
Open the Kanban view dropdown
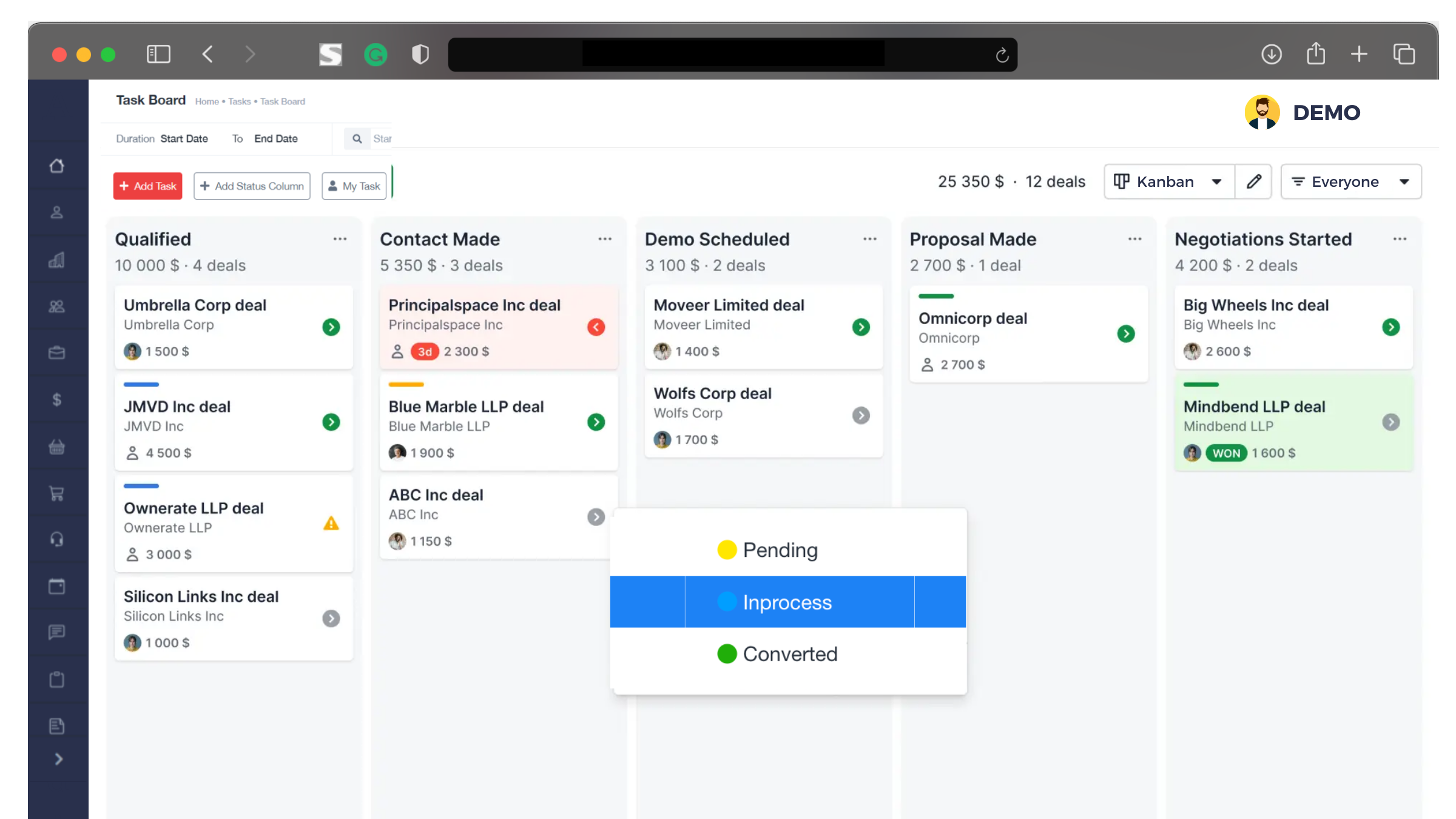click(1168, 181)
